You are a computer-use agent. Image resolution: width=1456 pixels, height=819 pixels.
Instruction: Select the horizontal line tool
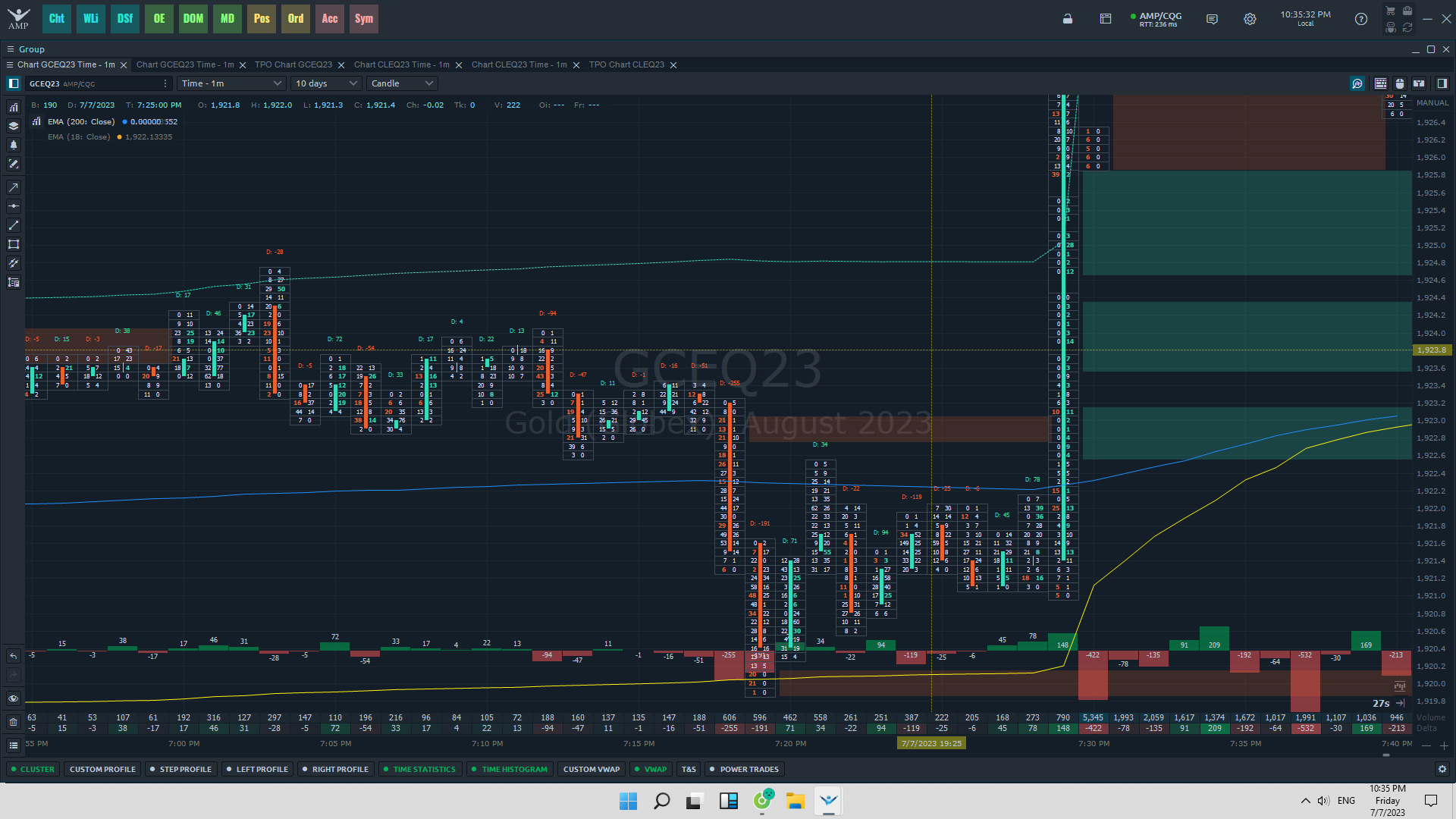(x=14, y=206)
